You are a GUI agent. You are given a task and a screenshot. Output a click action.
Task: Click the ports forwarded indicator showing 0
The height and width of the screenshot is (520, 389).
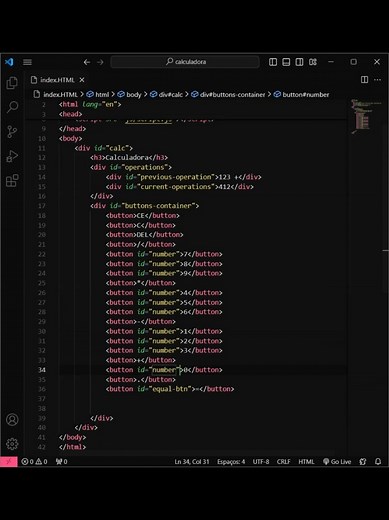(x=62, y=462)
